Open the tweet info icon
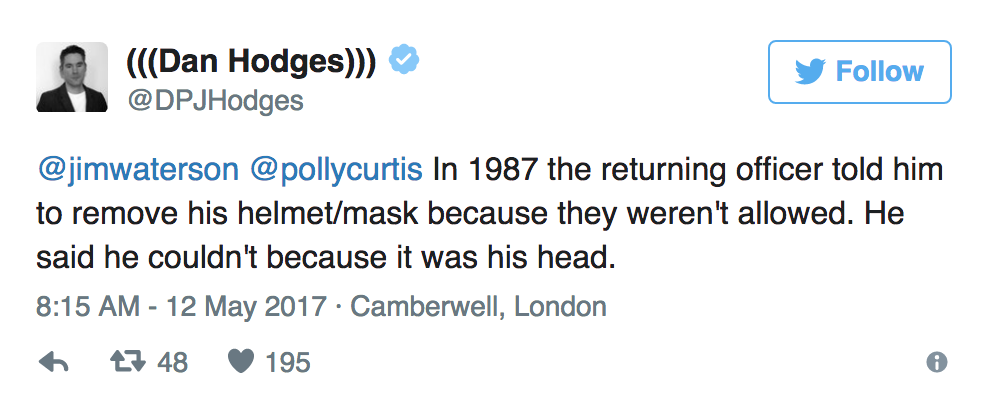 click(937, 362)
